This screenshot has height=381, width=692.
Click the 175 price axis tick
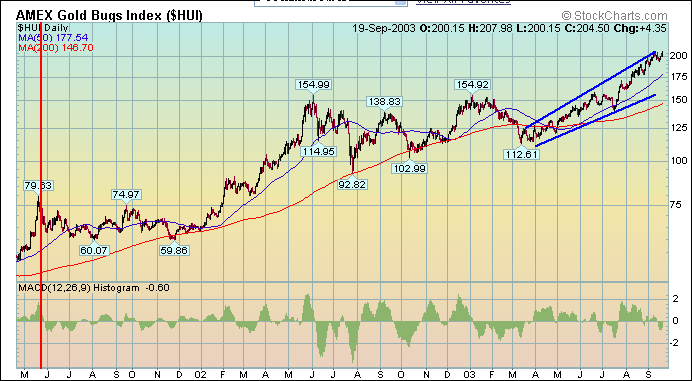point(680,77)
